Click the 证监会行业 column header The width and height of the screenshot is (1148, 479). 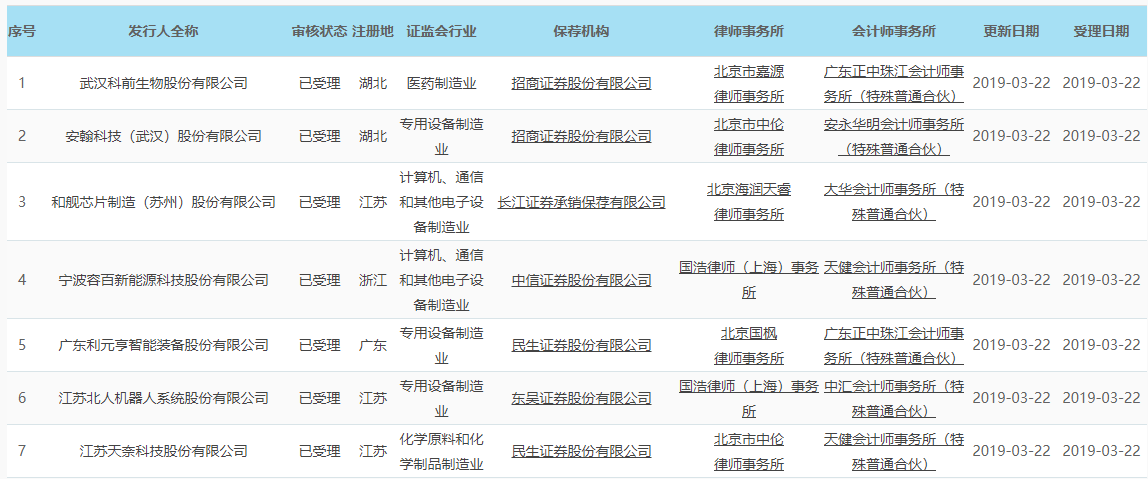tap(441, 31)
